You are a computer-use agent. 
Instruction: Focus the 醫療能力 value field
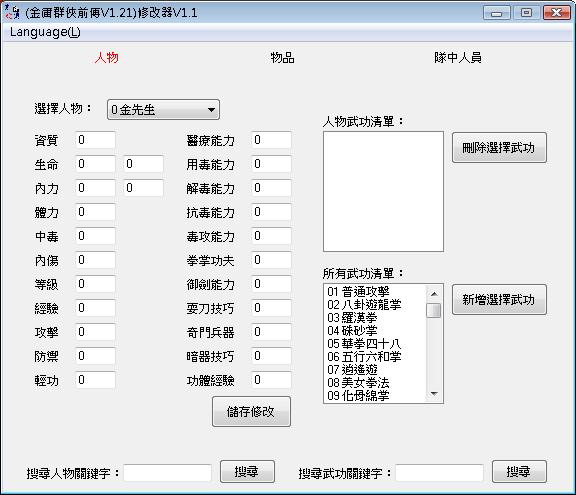(271, 140)
